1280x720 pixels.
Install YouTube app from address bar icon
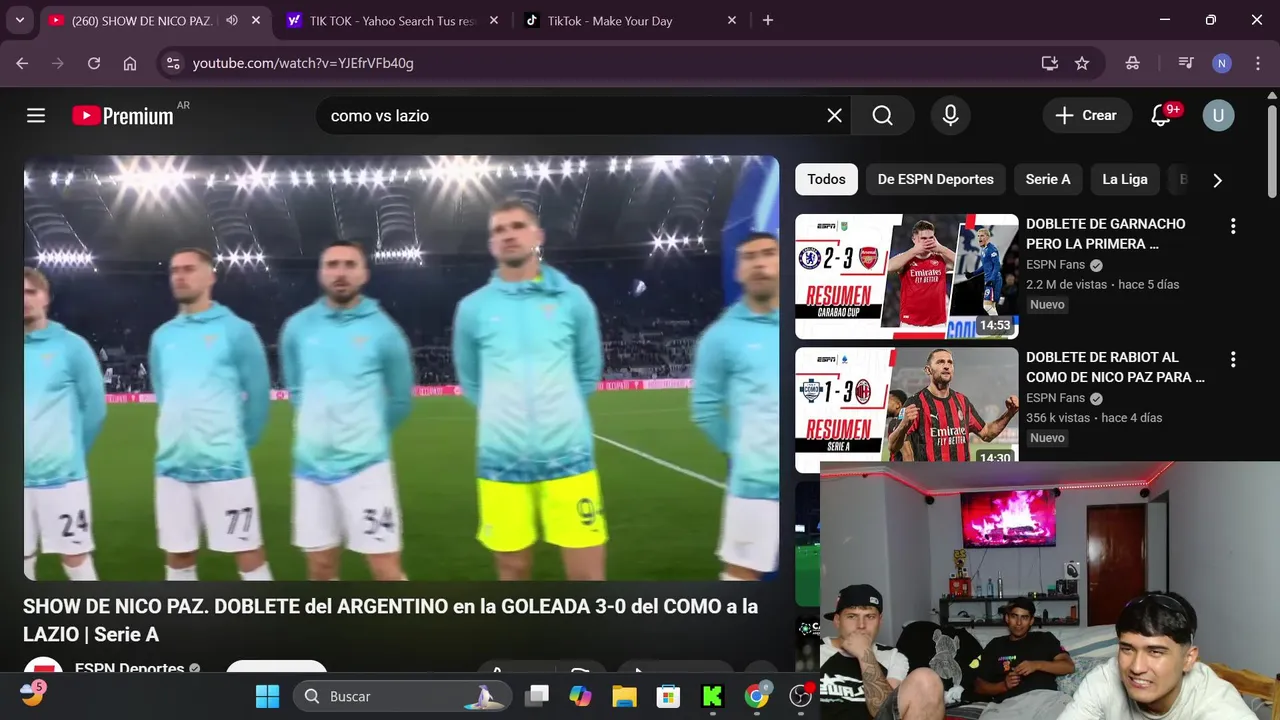pos(1049,63)
